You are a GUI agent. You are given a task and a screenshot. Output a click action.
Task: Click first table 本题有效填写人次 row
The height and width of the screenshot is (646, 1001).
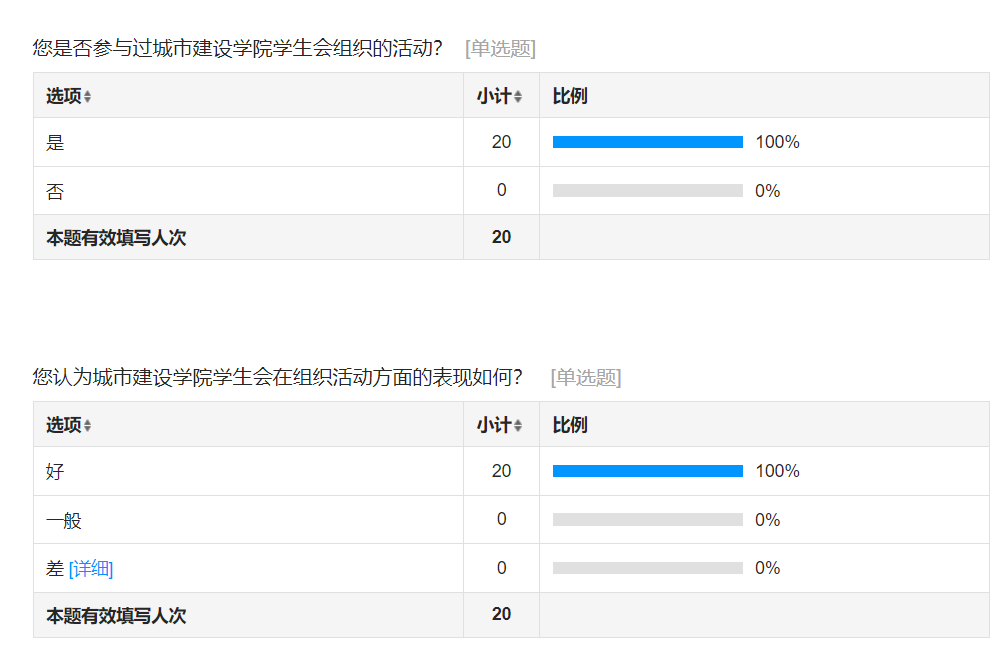tap(511, 237)
